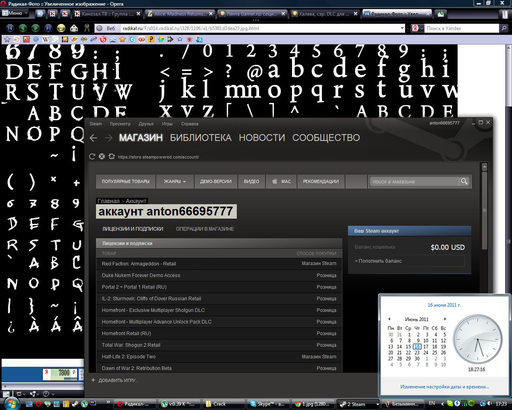
Task: Click the anton66695777 account name in Steam title
Action: (x=444, y=123)
